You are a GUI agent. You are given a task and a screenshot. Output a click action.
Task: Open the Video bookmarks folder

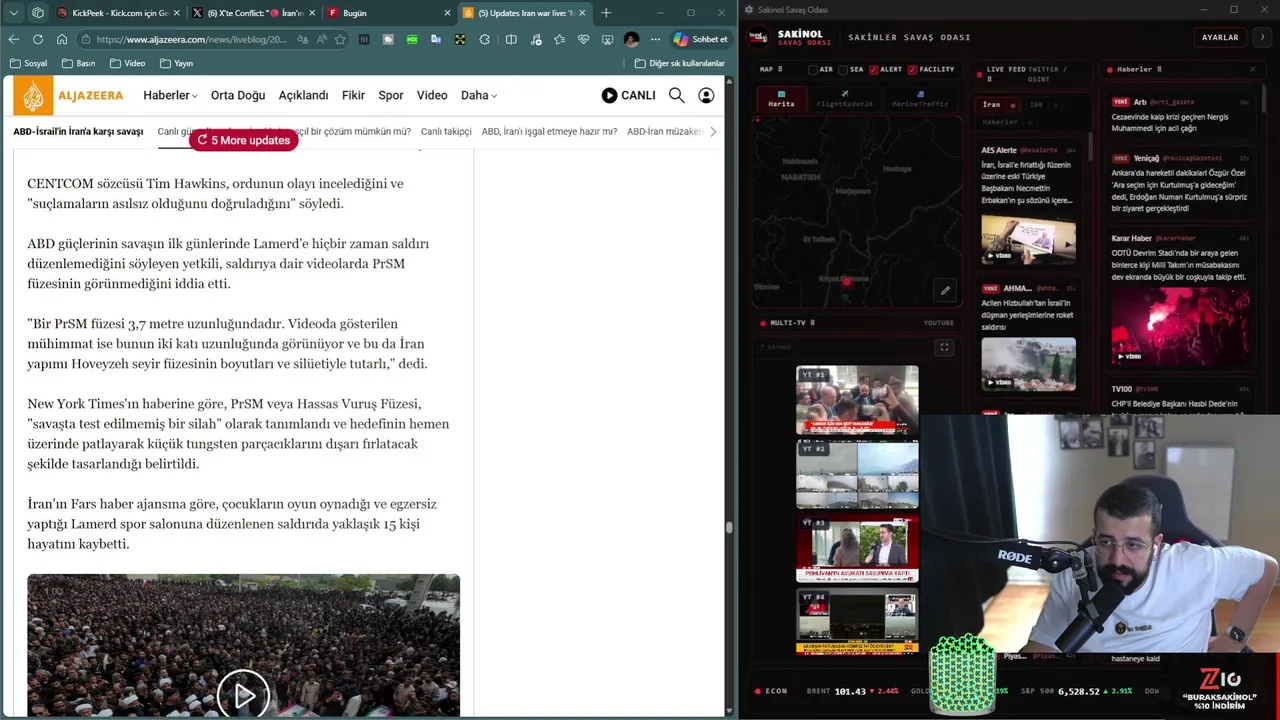pyautogui.click(x=127, y=63)
